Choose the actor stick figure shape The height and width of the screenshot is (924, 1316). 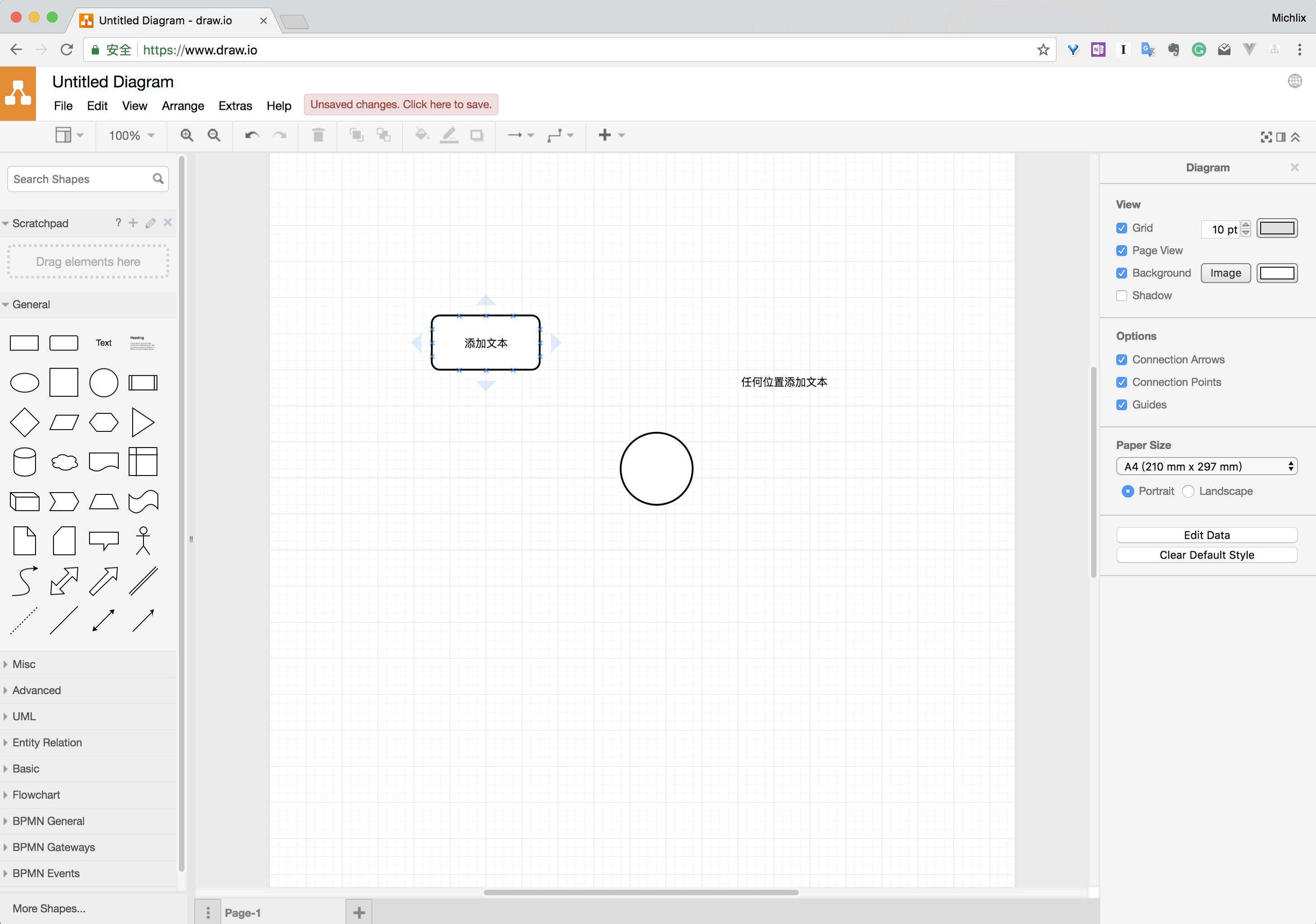(143, 541)
